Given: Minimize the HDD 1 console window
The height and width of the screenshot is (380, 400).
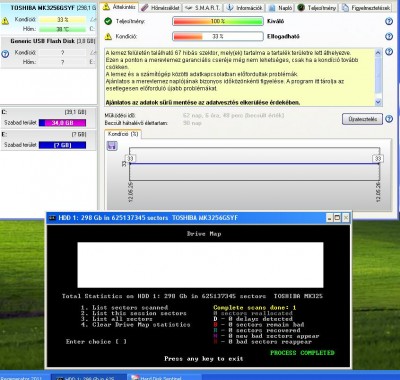Looking at the screenshot, I should click(x=329, y=218).
